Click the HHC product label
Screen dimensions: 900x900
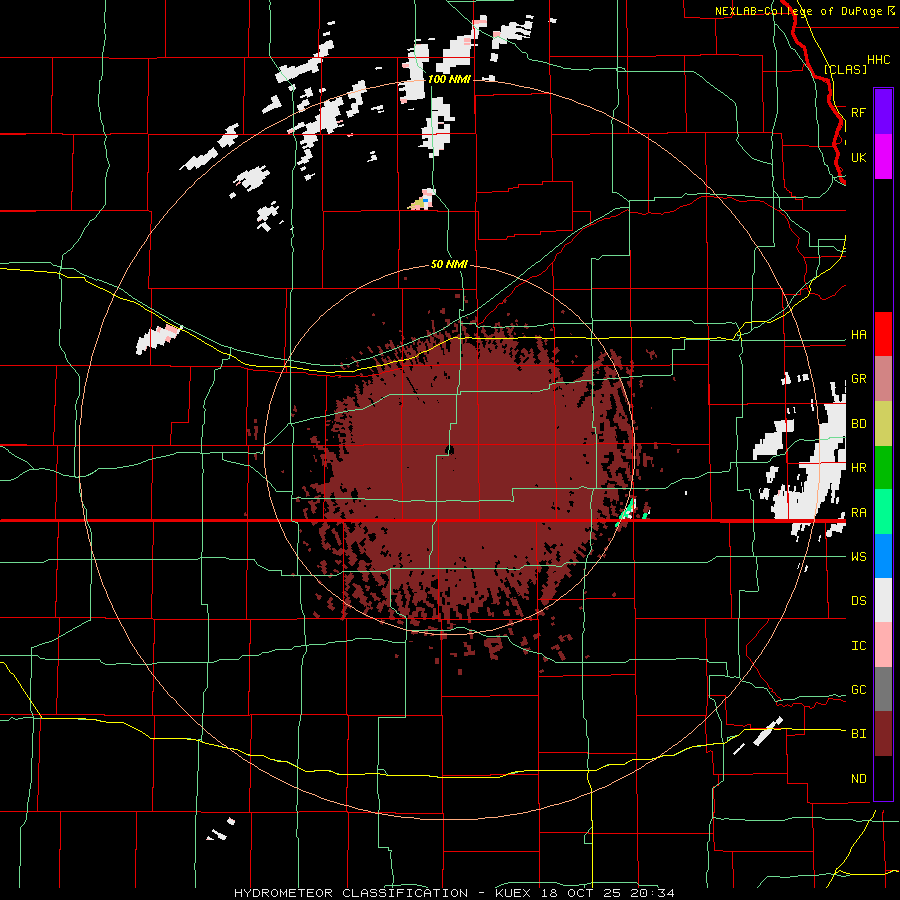click(x=878, y=60)
